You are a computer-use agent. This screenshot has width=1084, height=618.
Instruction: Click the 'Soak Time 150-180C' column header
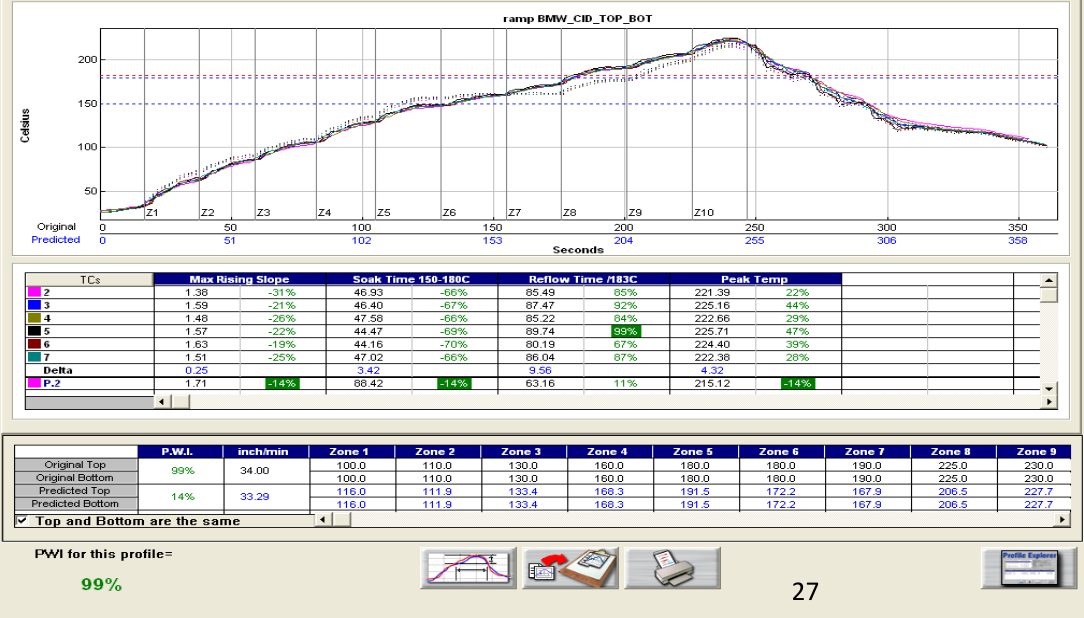pyautogui.click(x=411, y=279)
